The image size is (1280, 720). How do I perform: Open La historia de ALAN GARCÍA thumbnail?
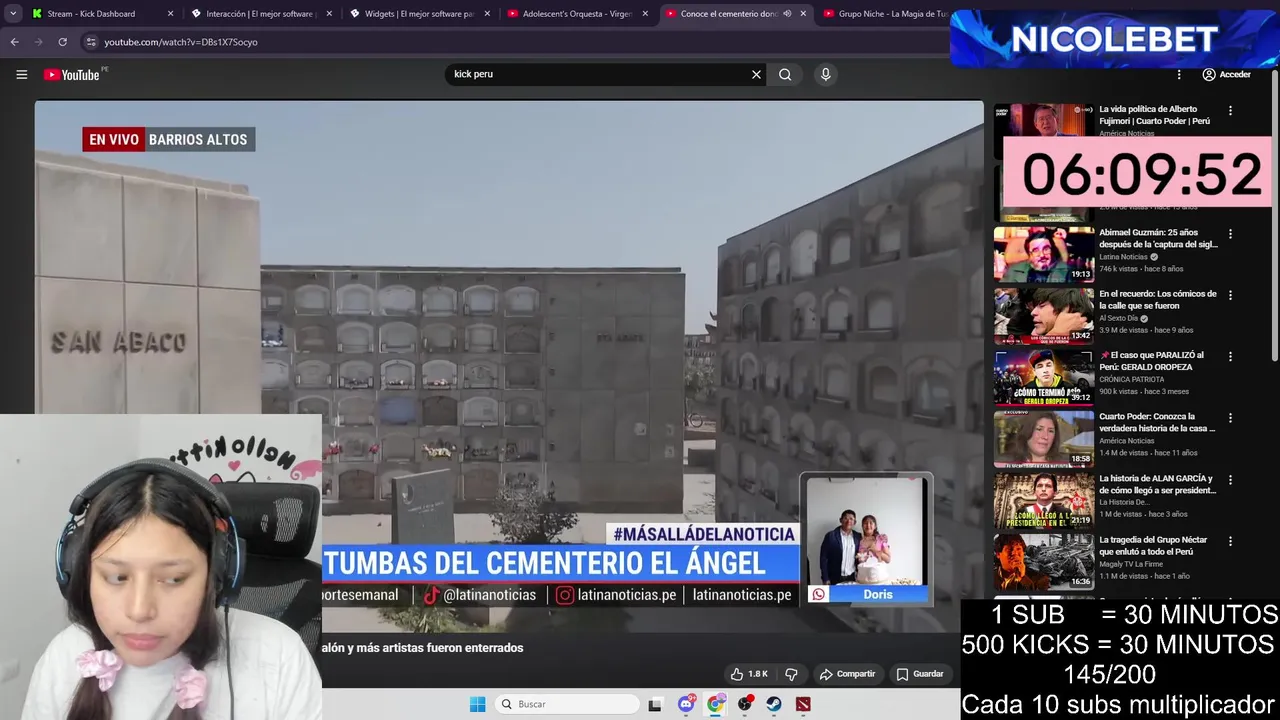tap(1044, 499)
